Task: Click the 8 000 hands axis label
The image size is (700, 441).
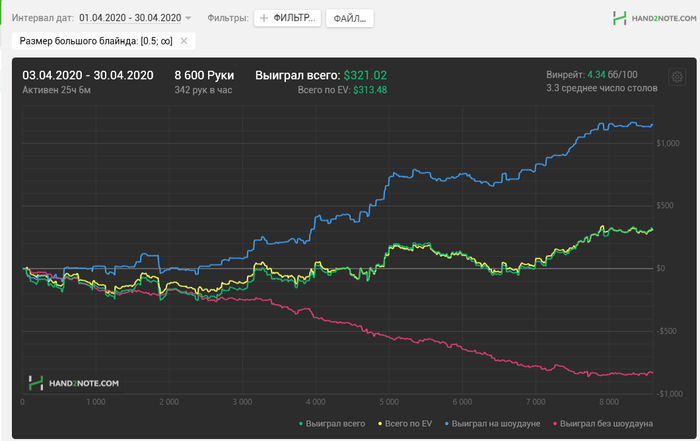Action: [x=609, y=402]
